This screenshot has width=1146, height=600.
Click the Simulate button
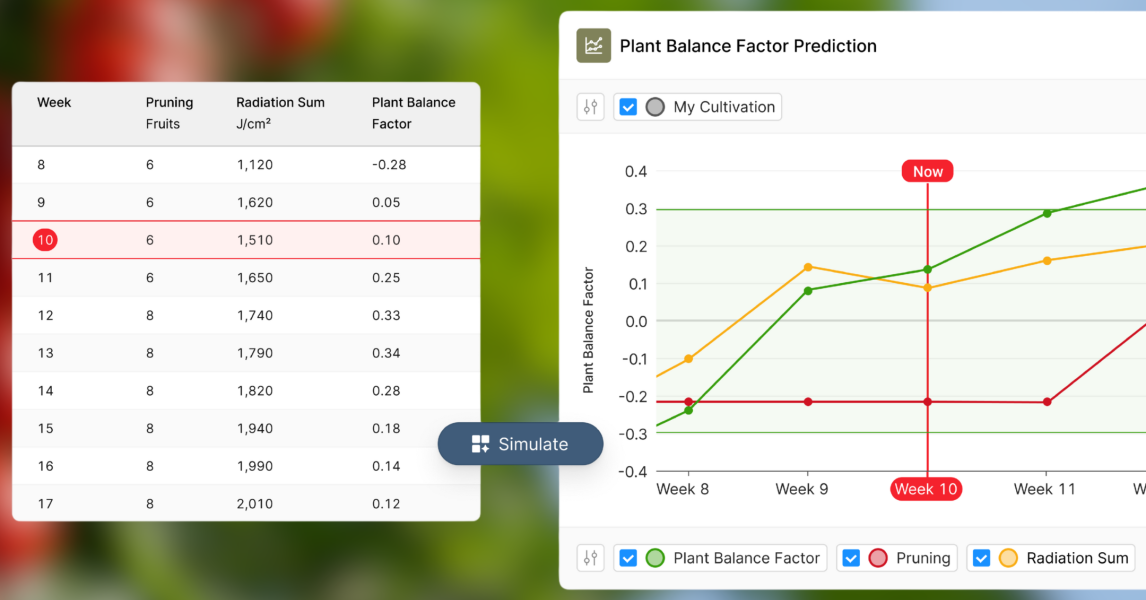(520, 444)
